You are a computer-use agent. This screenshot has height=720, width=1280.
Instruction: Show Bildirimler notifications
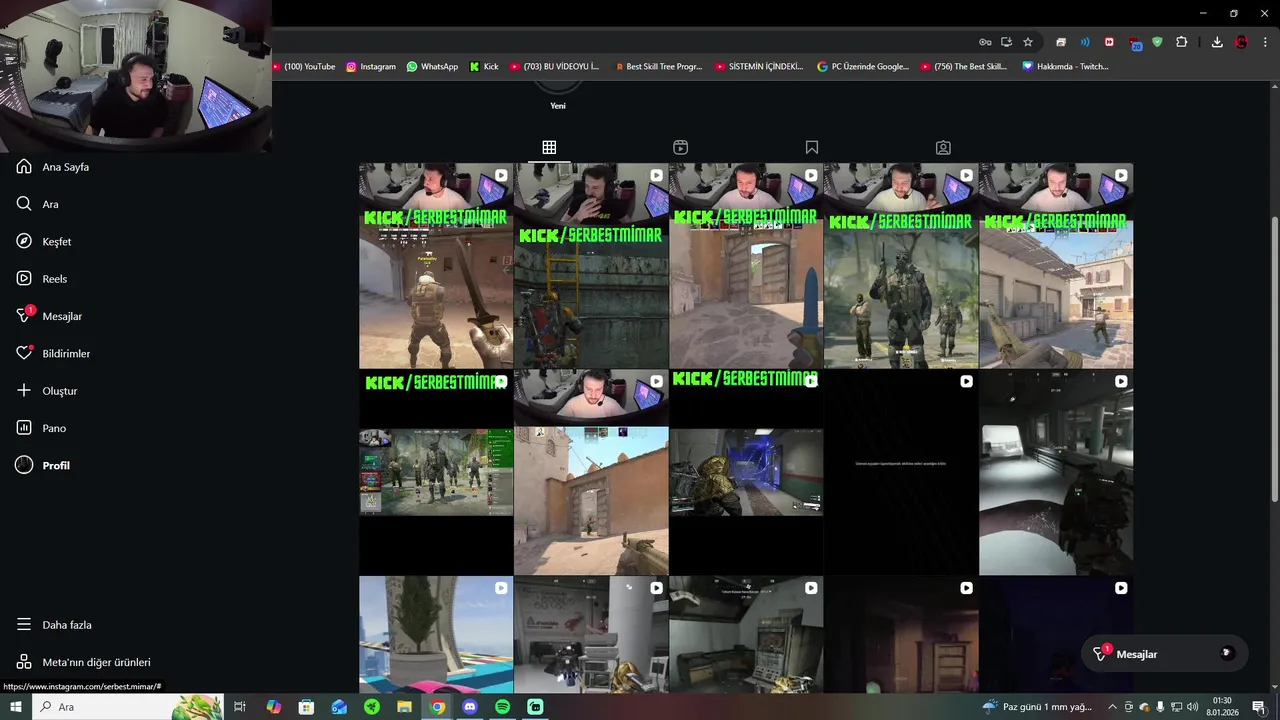pyautogui.click(x=53, y=354)
